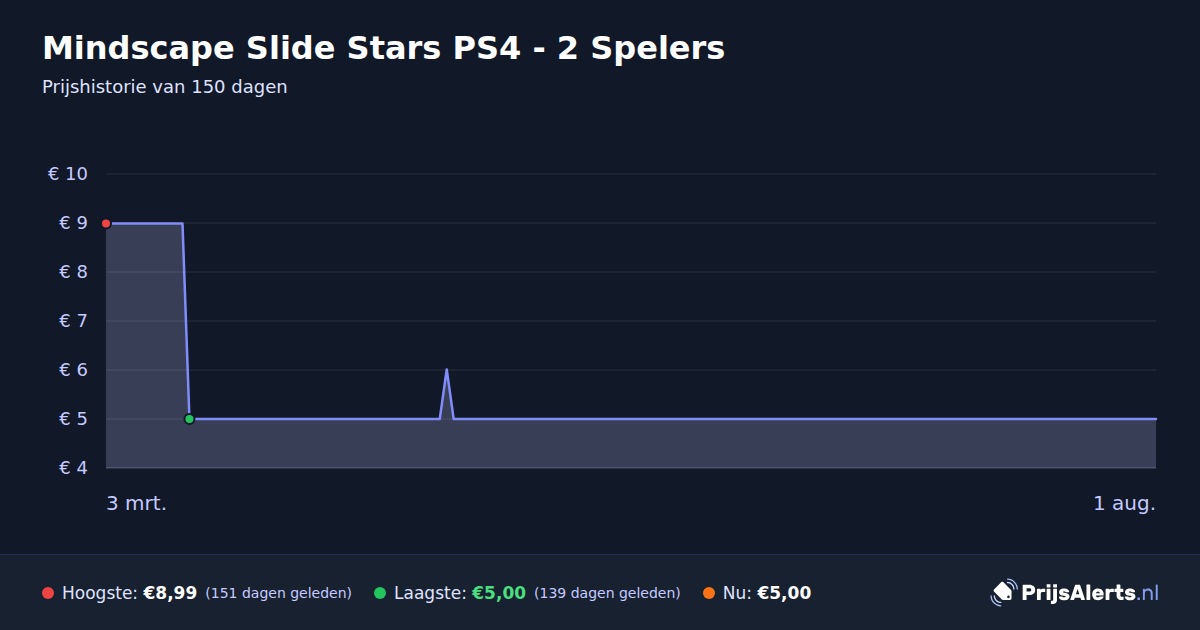
Task: Click the title Mindscape Slide Stars PS4
Action: click(x=383, y=48)
